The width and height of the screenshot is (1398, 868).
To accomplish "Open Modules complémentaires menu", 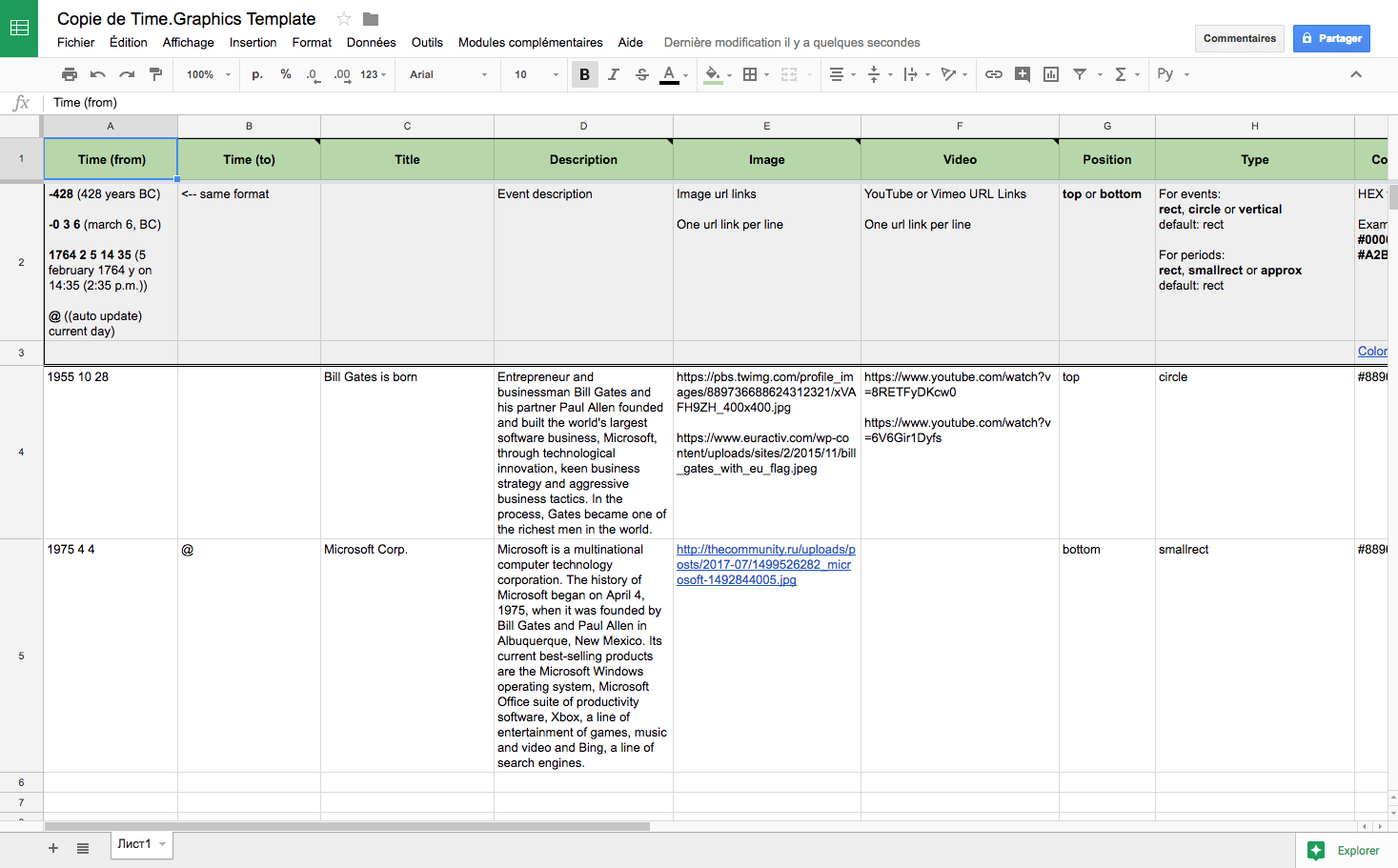I will (531, 42).
